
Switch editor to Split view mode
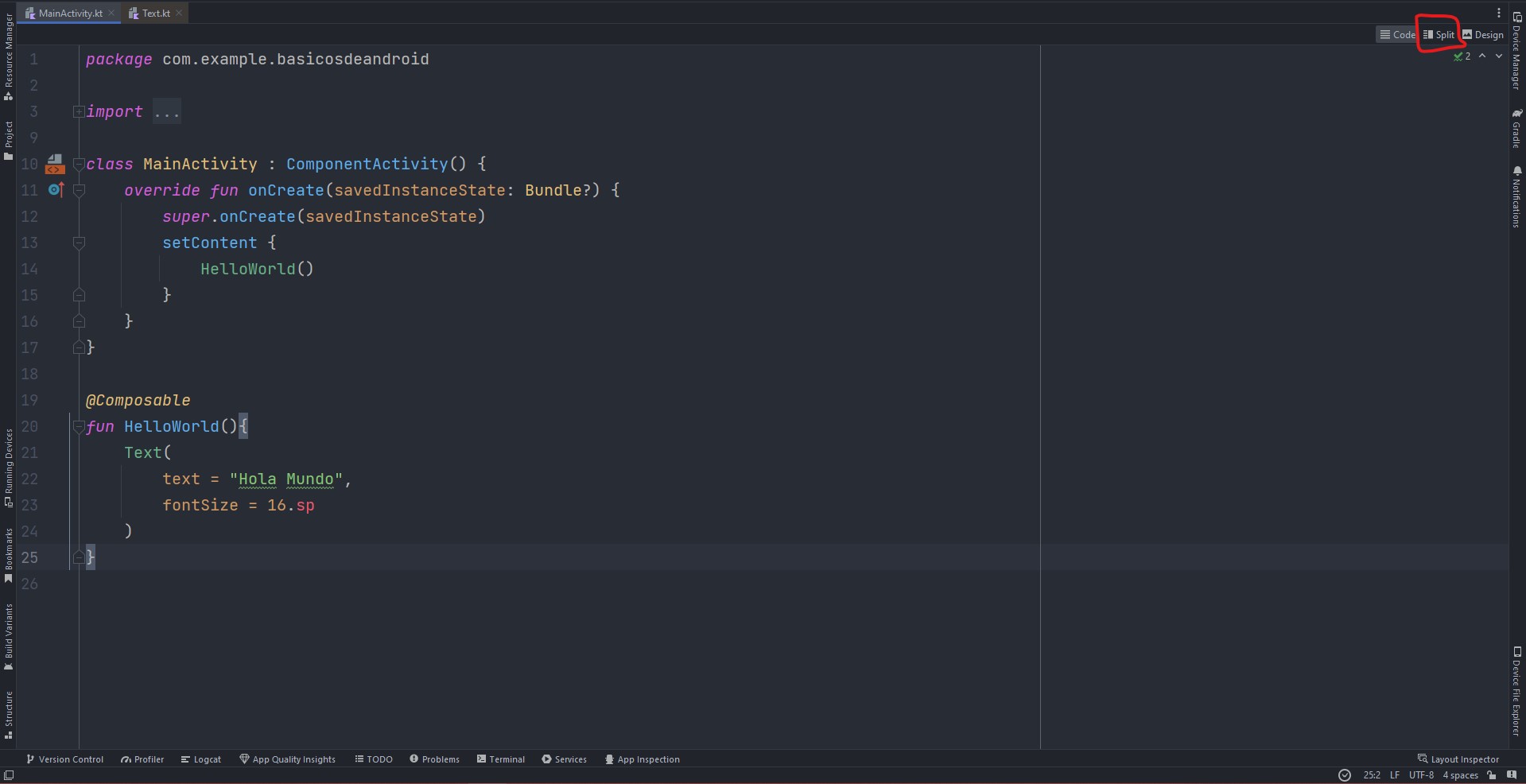1439,35
